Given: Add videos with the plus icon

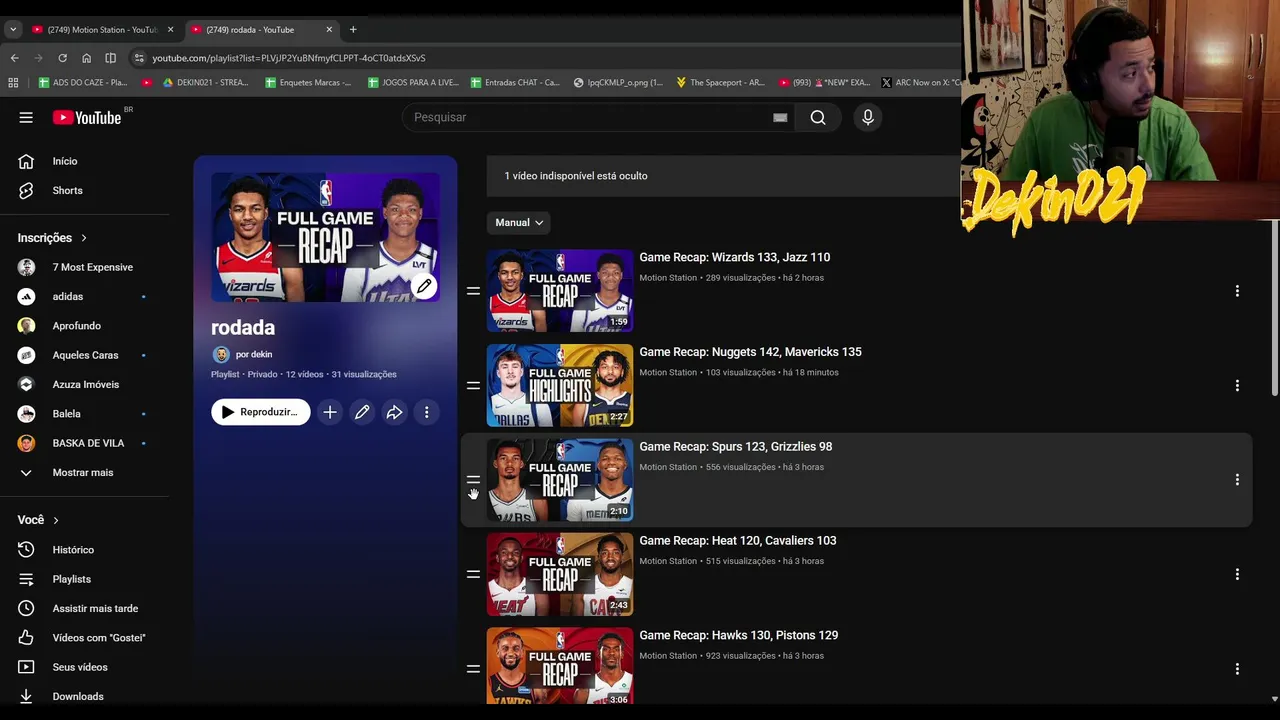Looking at the screenshot, I should [330, 412].
